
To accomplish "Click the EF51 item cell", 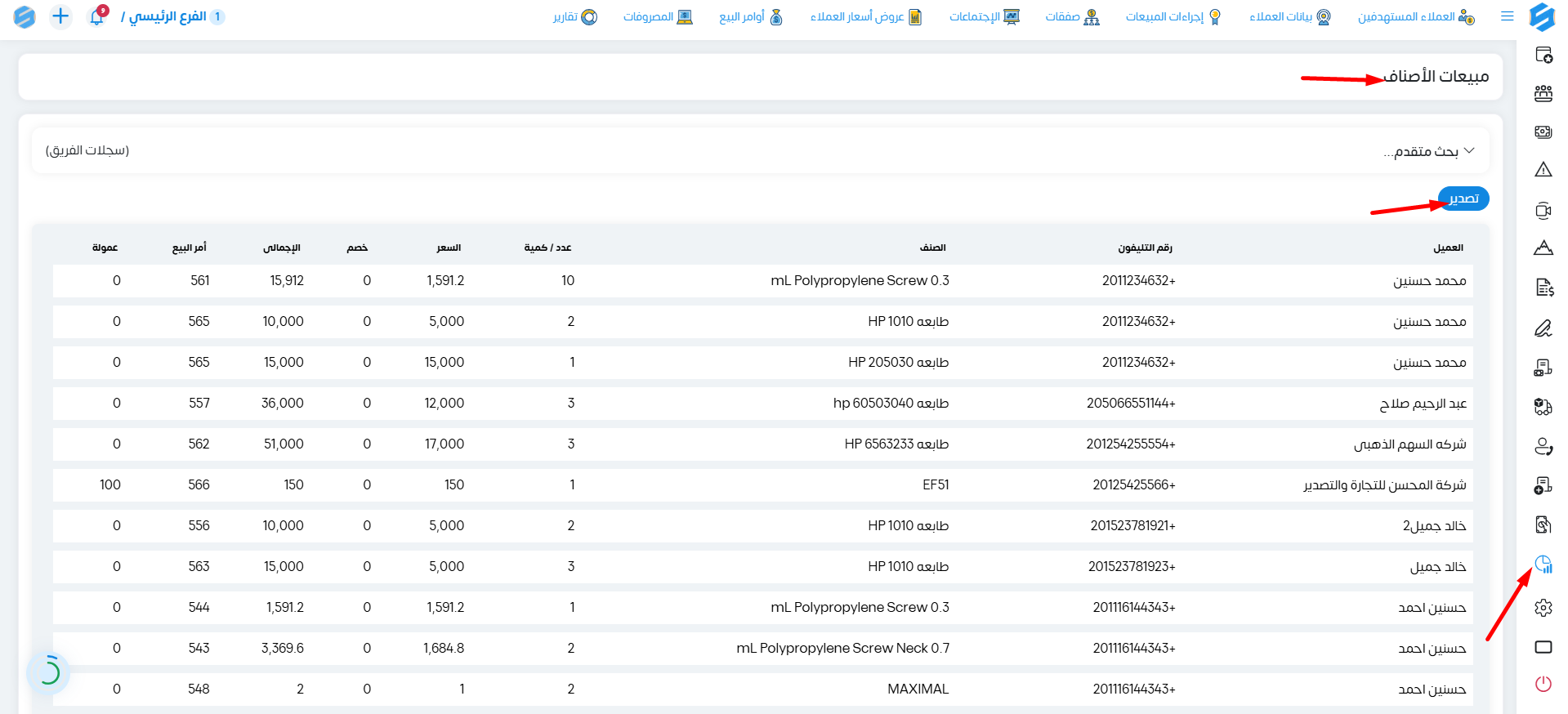I will click(x=936, y=485).
